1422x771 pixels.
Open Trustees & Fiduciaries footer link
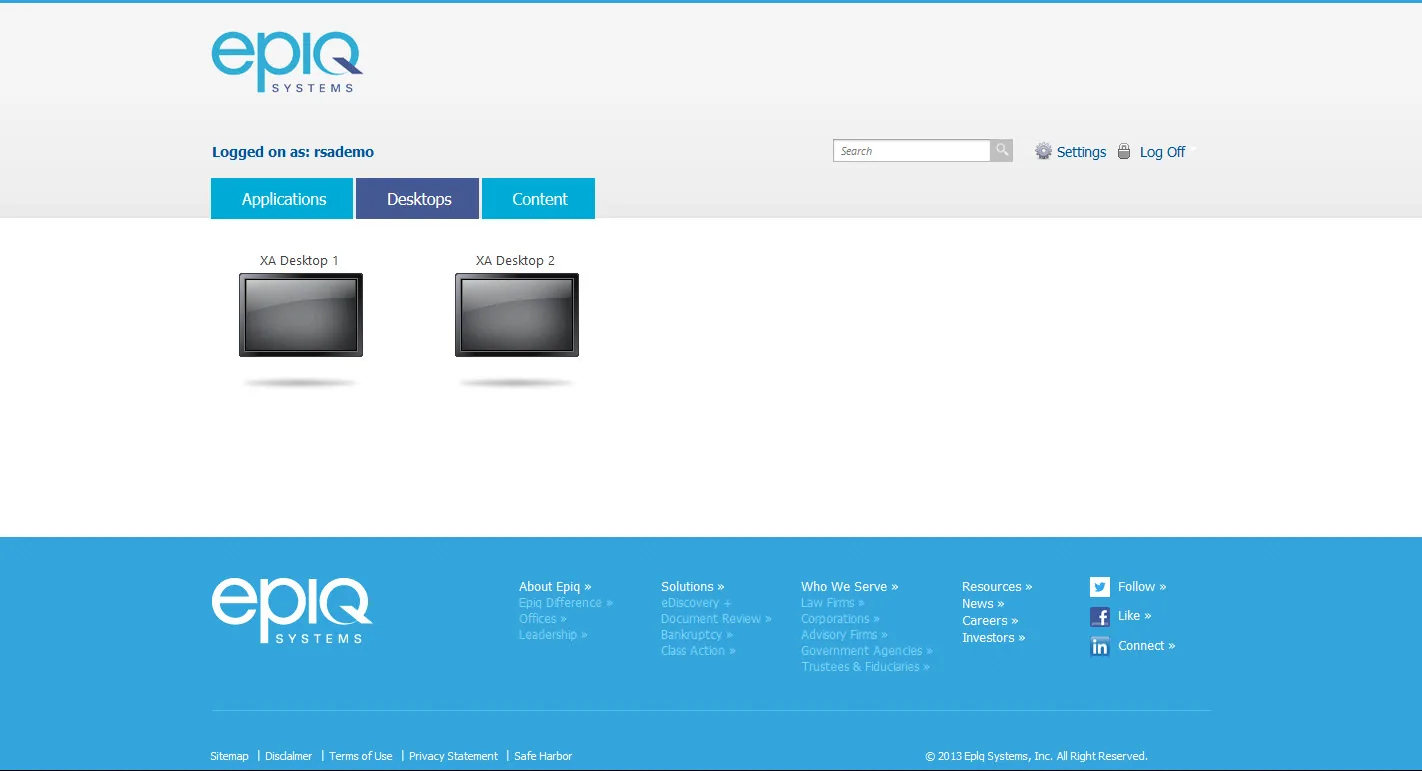(865, 667)
